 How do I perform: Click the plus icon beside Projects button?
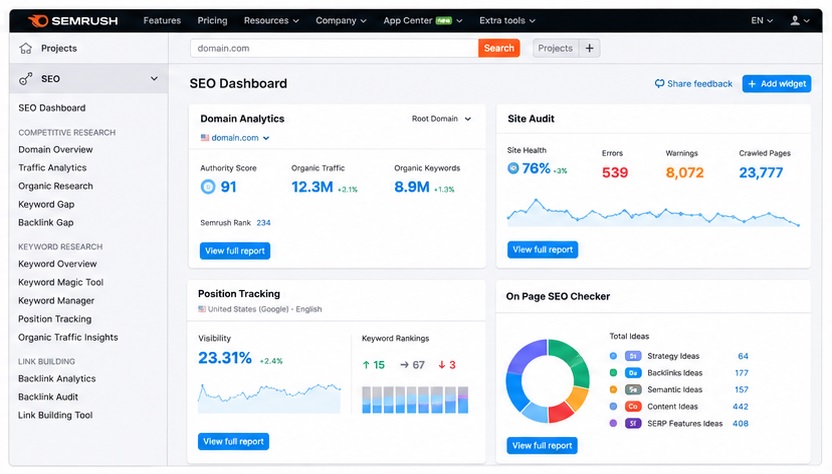click(x=590, y=48)
